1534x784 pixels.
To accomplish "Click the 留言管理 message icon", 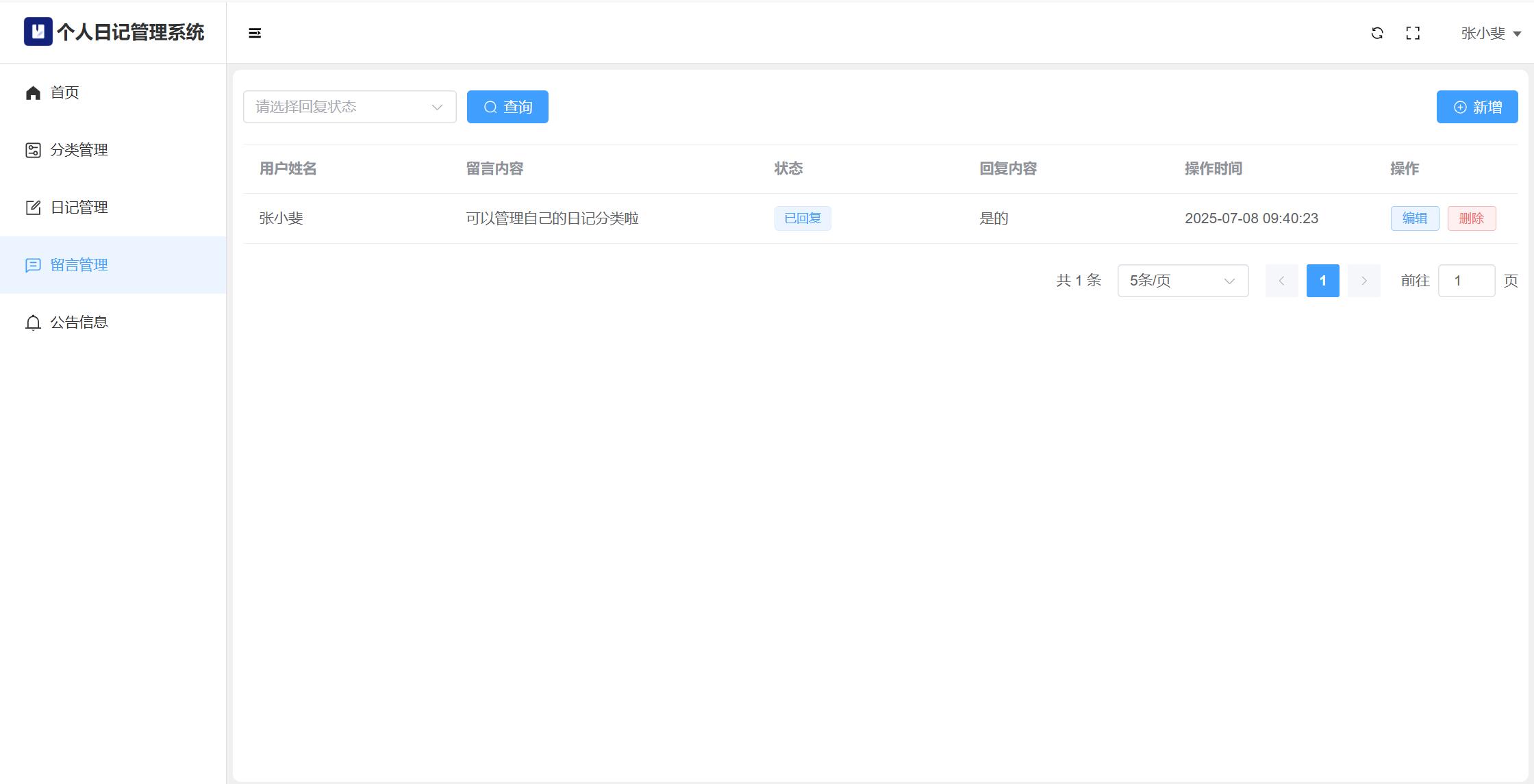I will coord(33,265).
